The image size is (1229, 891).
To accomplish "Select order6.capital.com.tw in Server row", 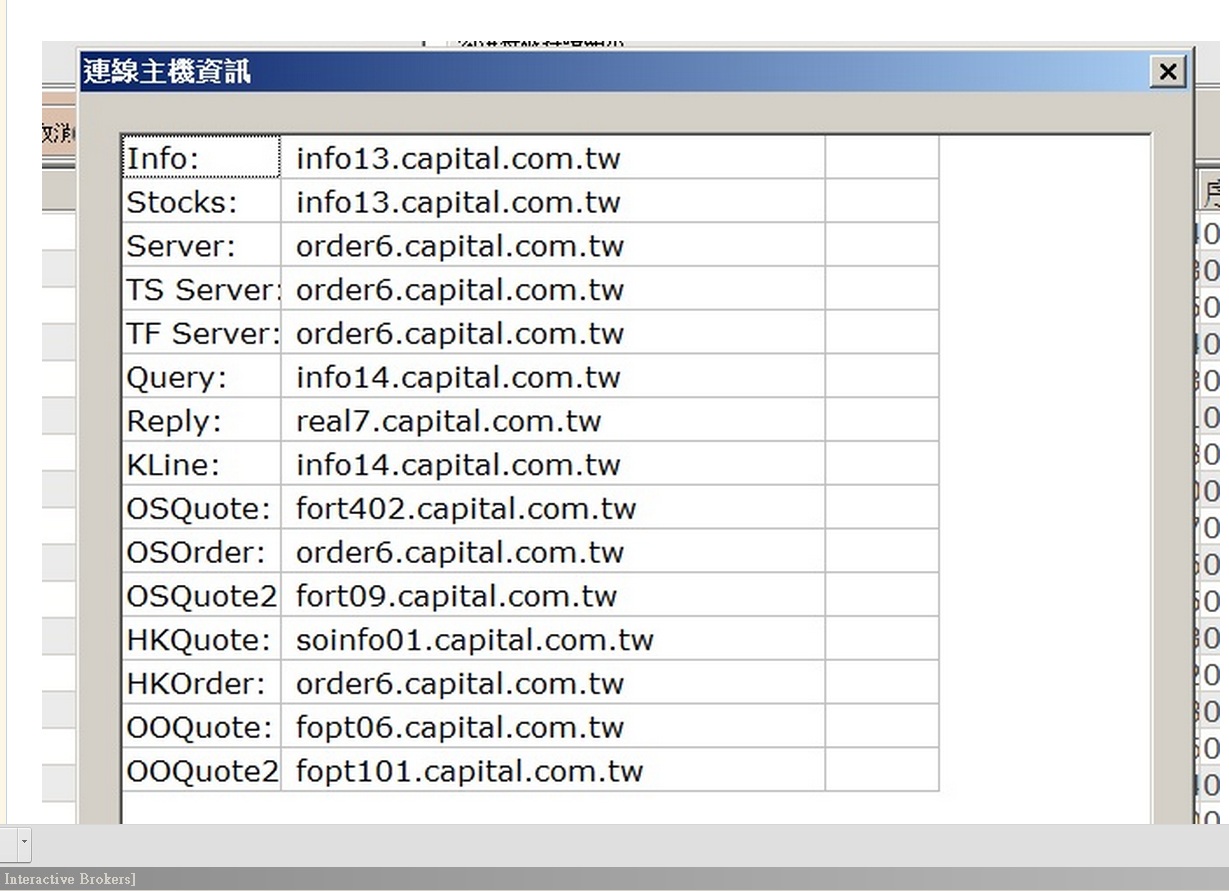I will (553, 245).
